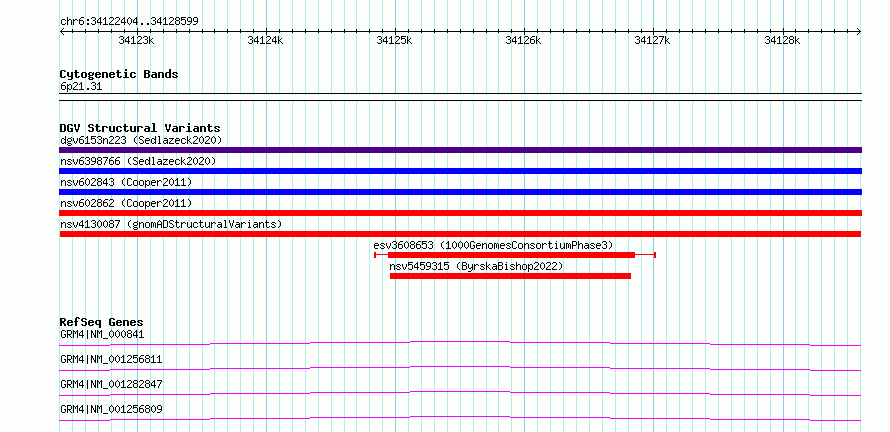Open the nsv5459315 (ByrskaBishop2022) label
Image resolution: width=890 pixels, height=432 pixels.
click(476, 266)
